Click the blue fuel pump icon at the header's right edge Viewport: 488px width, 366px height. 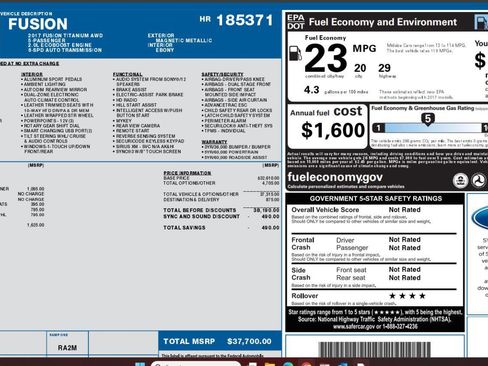pyautogui.click(x=481, y=22)
